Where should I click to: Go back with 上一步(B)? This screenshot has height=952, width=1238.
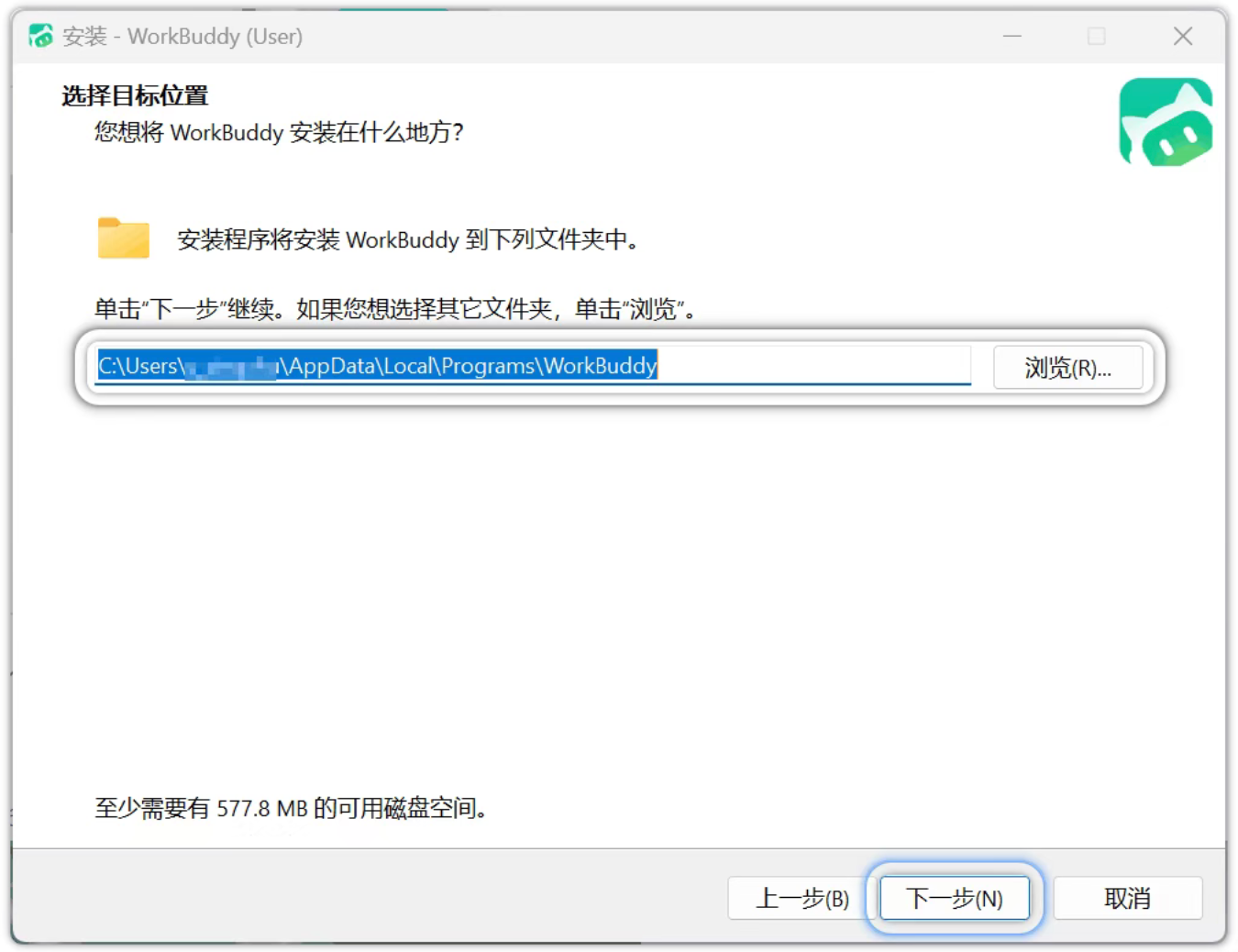point(801,898)
